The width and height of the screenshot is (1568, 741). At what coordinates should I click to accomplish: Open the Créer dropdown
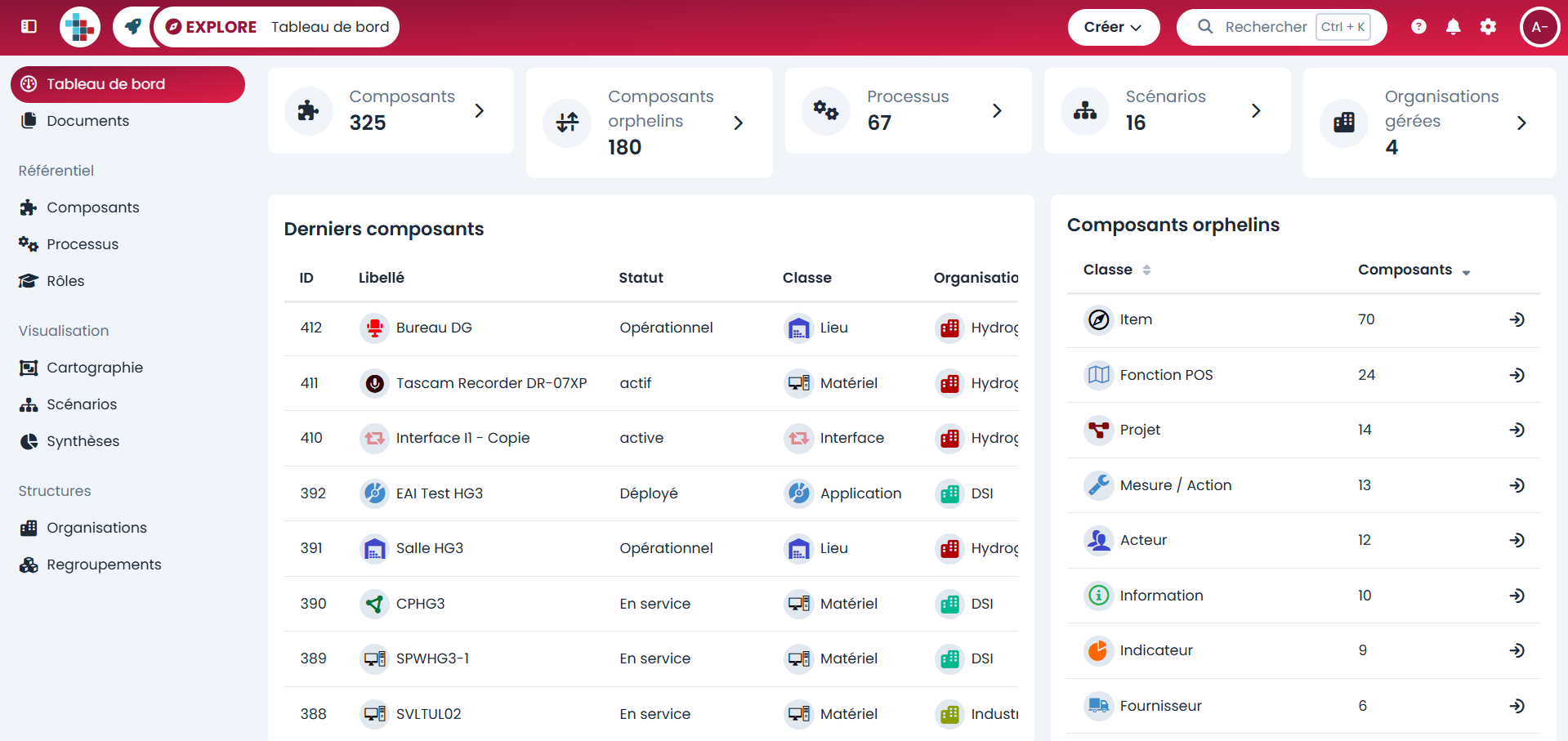click(1113, 27)
